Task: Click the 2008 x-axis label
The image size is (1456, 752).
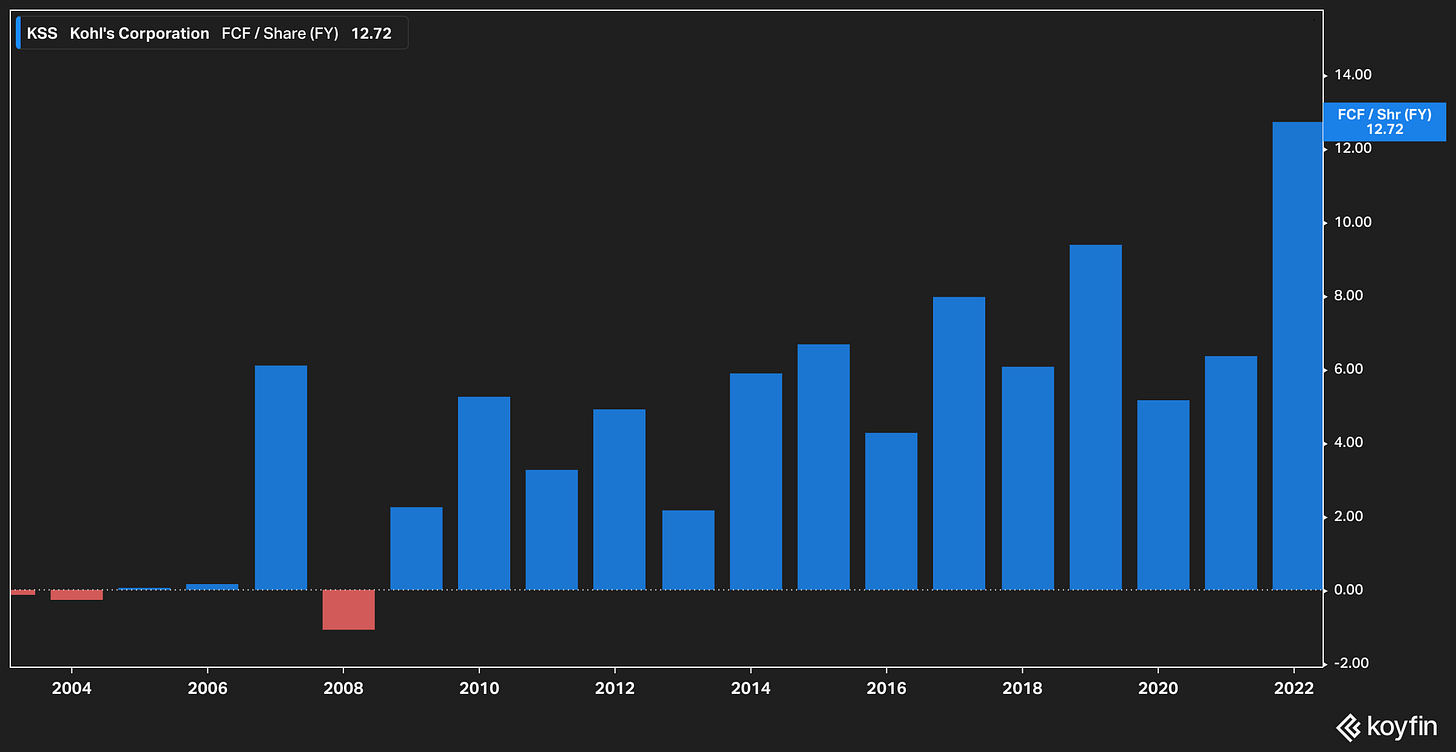Action: click(342, 689)
